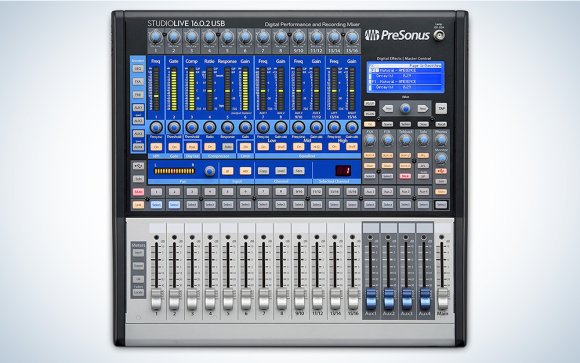Click the channel 15/16 trim knob

click(x=352, y=37)
